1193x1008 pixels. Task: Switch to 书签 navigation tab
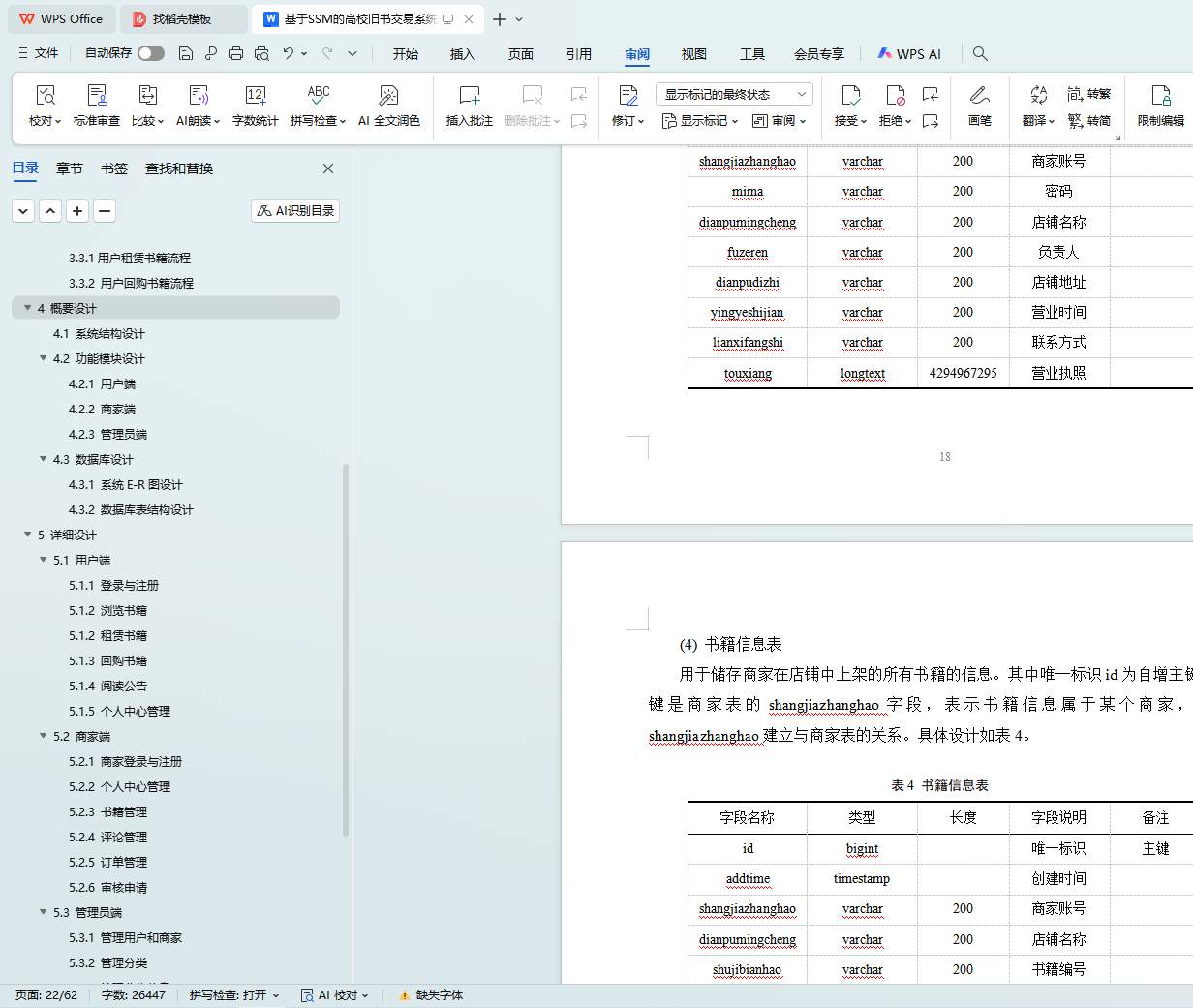click(x=114, y=168)
